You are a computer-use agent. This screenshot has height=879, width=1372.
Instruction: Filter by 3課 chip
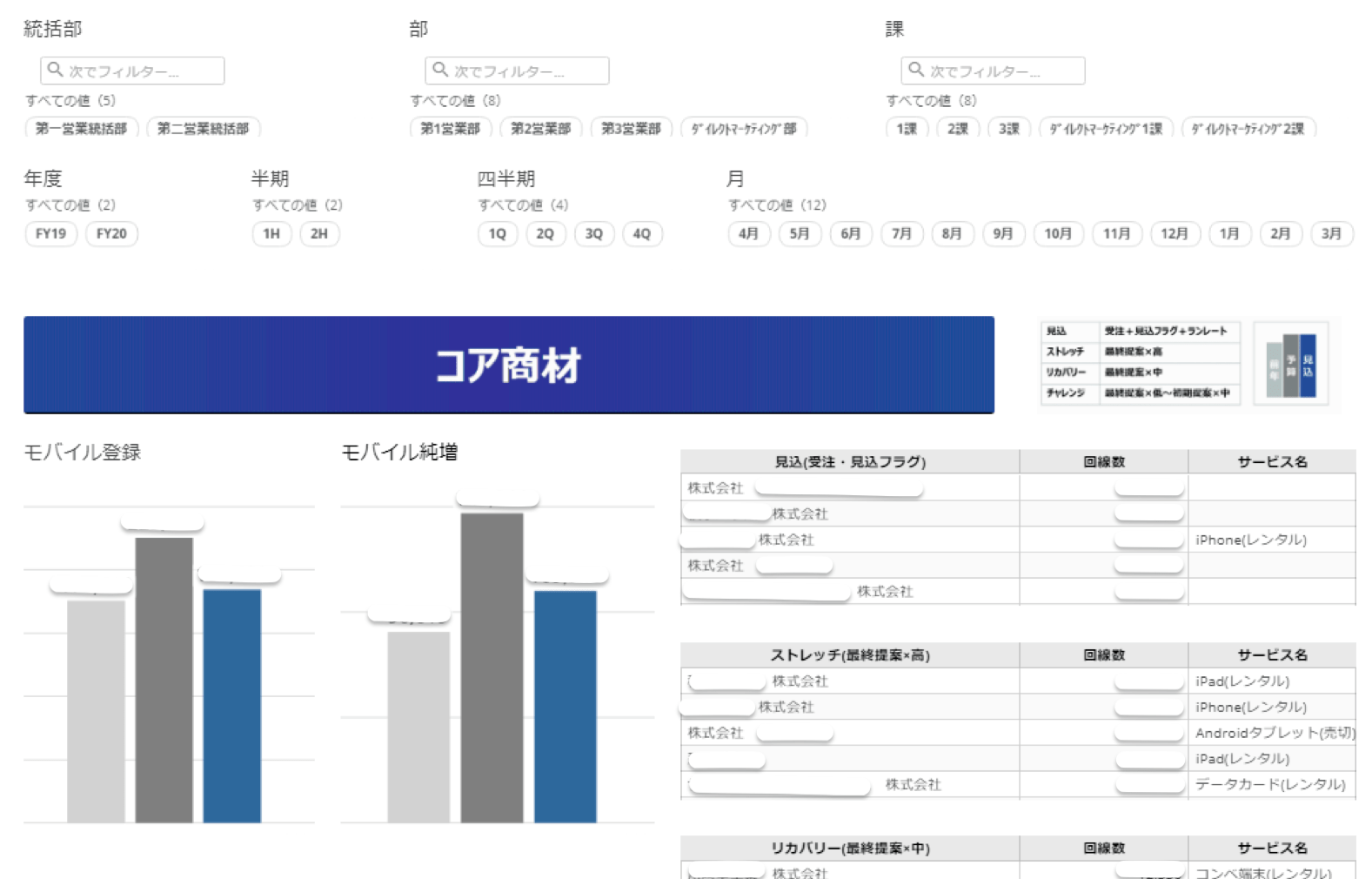point(1009,128)
